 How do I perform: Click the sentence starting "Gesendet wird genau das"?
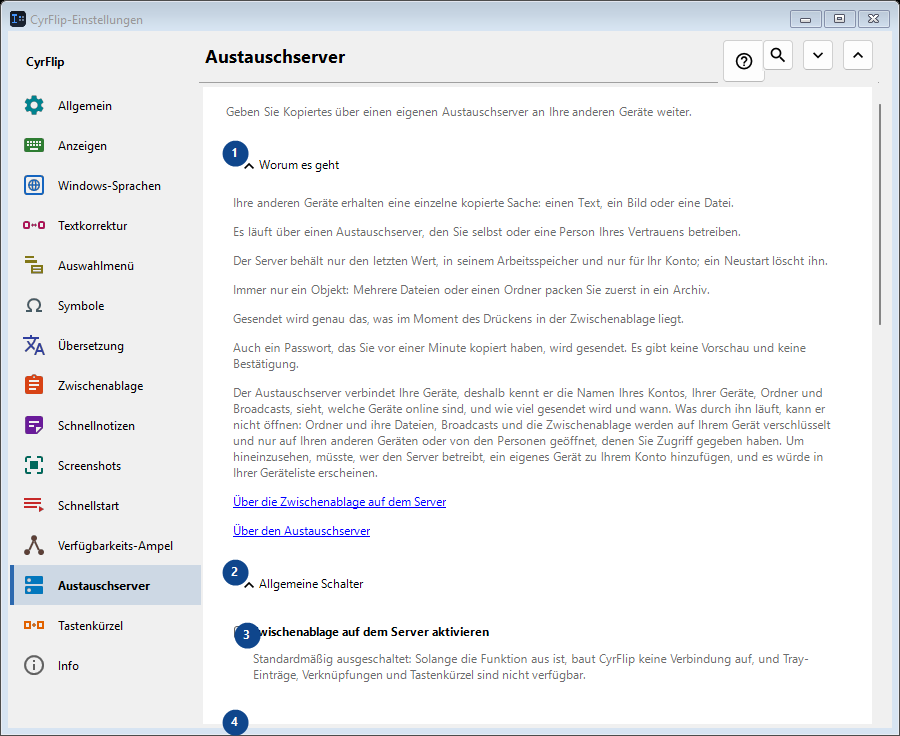tap(459, 319)
